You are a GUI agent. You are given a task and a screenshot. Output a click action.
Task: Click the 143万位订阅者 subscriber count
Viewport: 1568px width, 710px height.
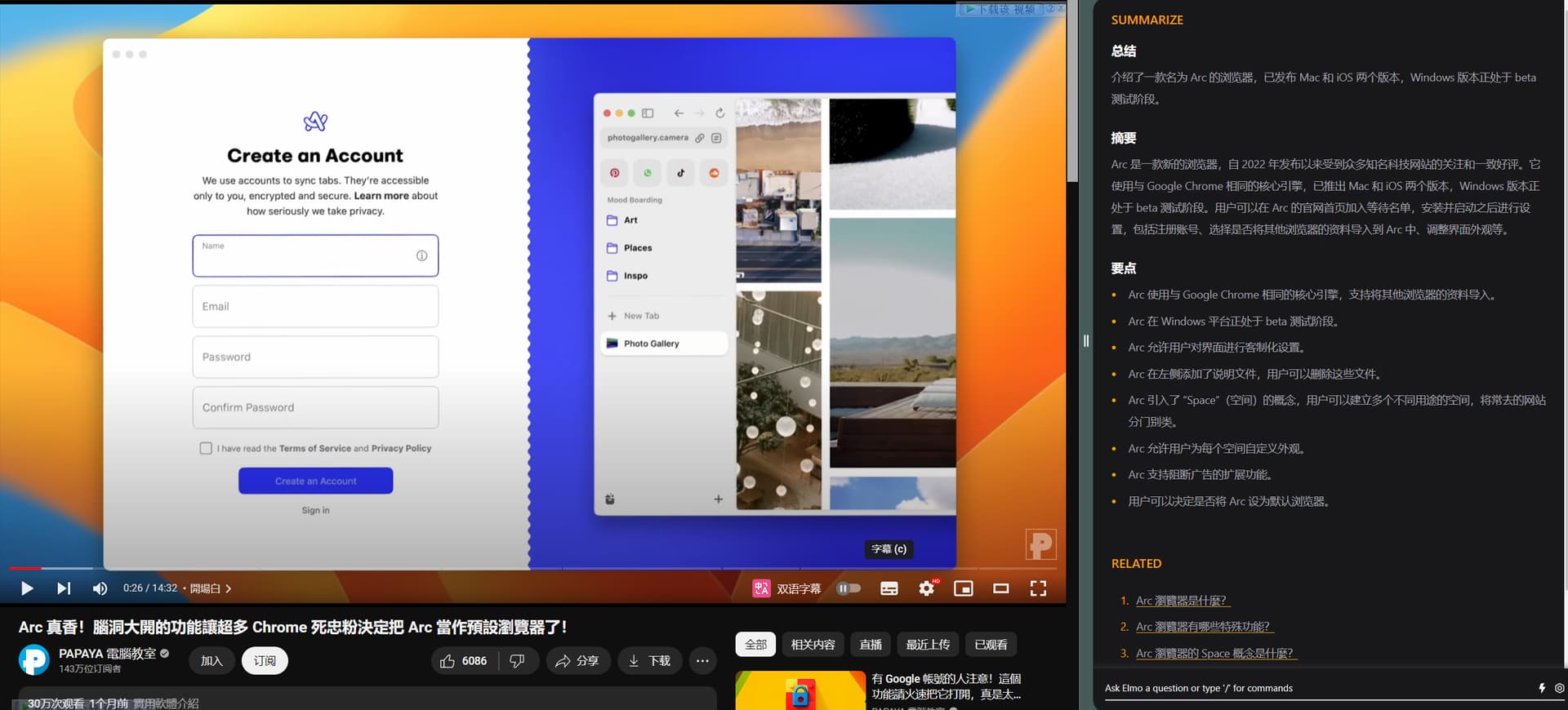90,669
